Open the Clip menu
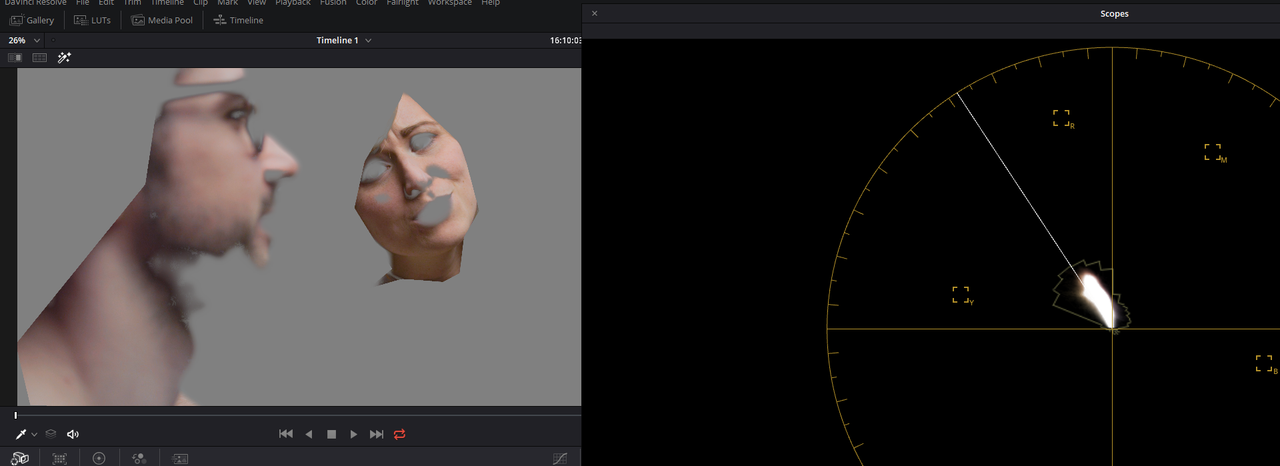Image resolution: width=1280 pixels, height=466 pixels. tap(201, 3)
